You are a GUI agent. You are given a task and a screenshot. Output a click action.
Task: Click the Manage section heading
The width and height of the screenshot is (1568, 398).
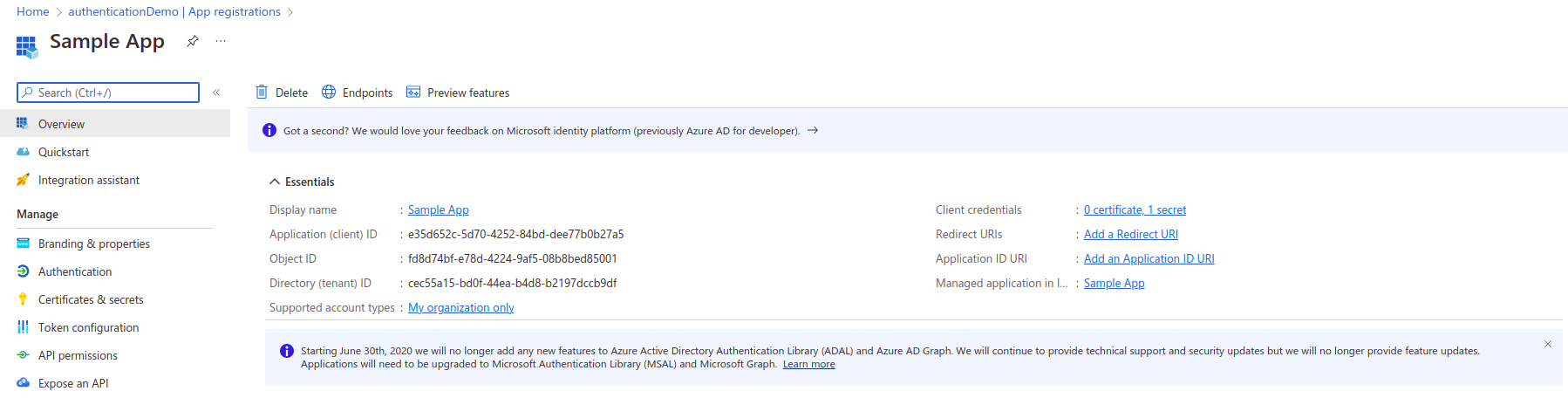coord(37,214)
